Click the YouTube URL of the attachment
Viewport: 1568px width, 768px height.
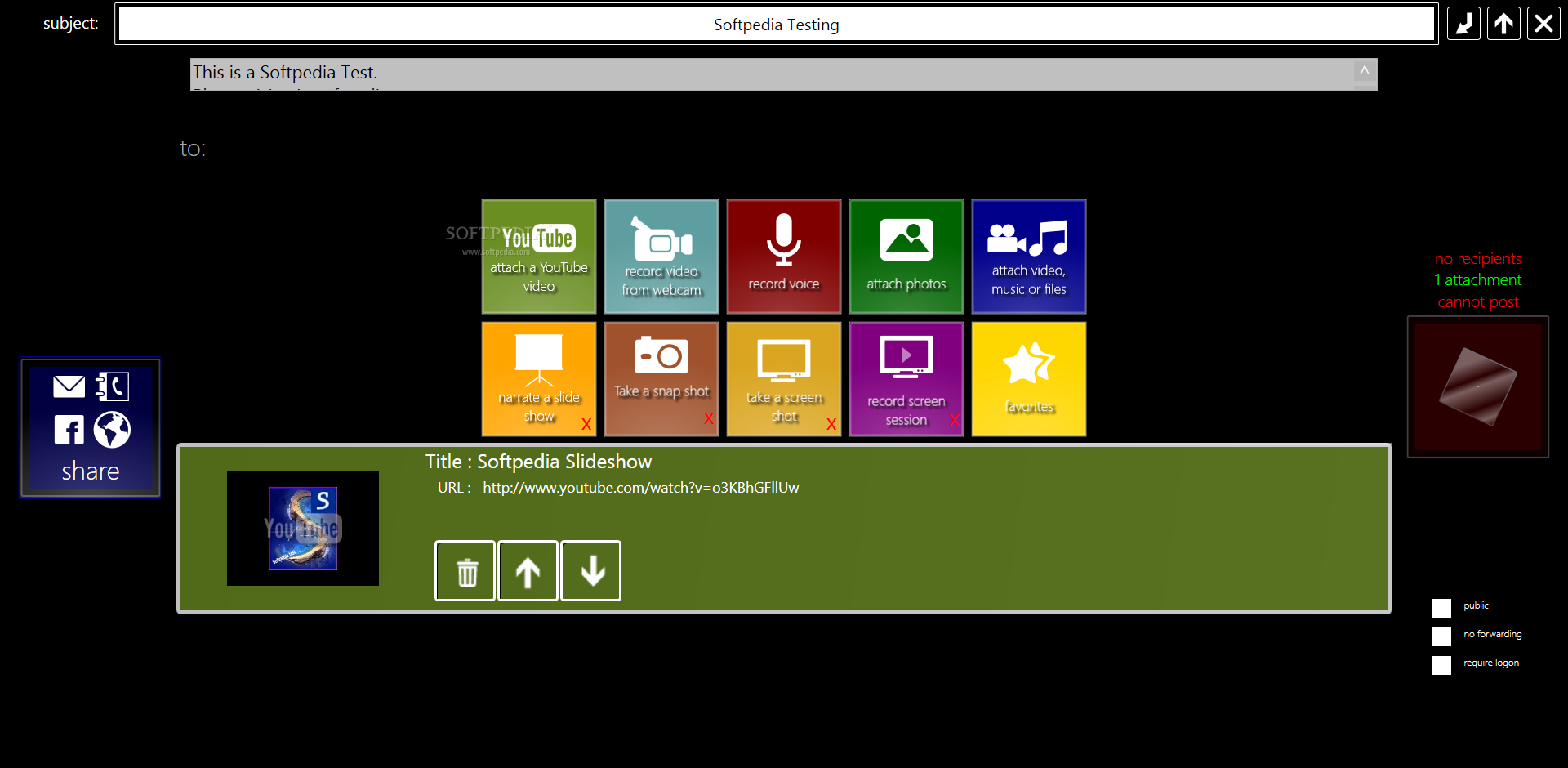641,488
